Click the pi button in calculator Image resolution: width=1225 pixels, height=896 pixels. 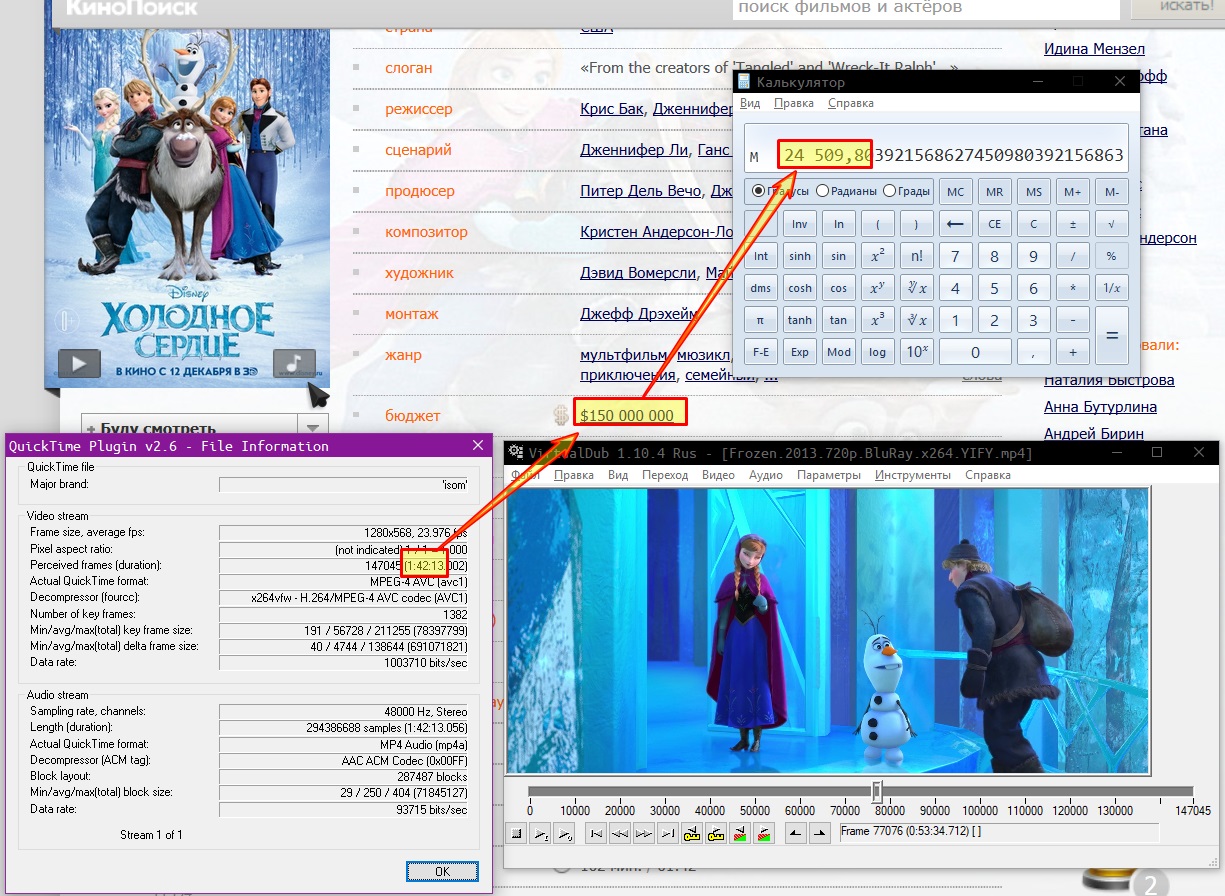click(761, 320)
